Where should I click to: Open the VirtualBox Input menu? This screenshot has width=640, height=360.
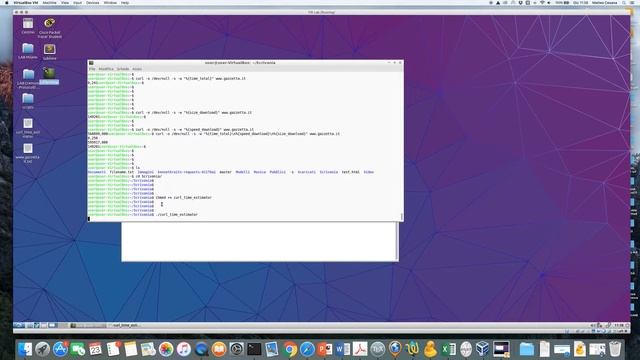point(78,3)
